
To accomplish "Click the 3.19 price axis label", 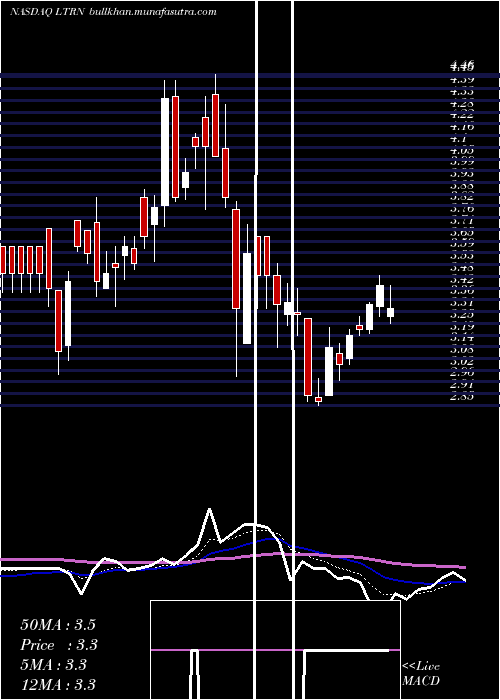I will (x=462, y=327).
